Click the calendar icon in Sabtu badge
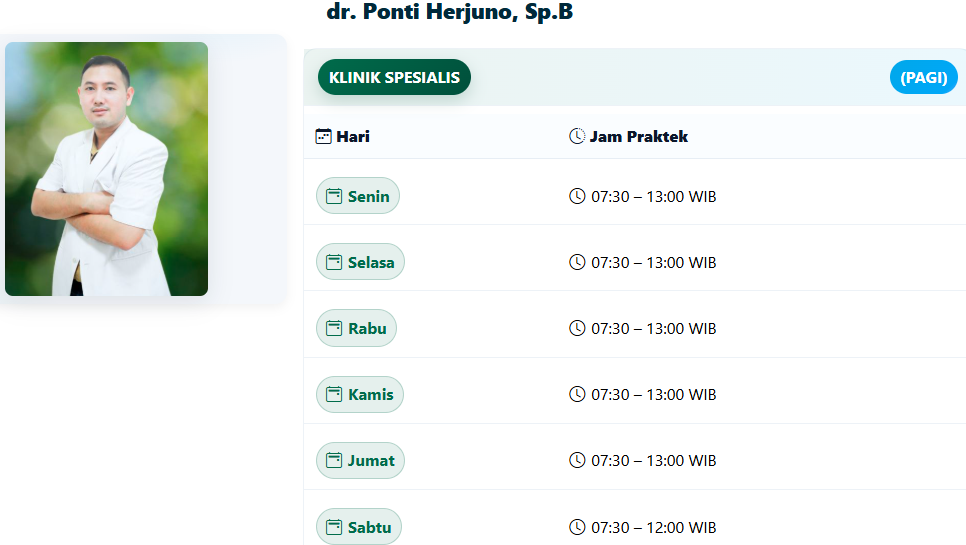The height and width of the screenshot is (545, 966). click(335, 527)
